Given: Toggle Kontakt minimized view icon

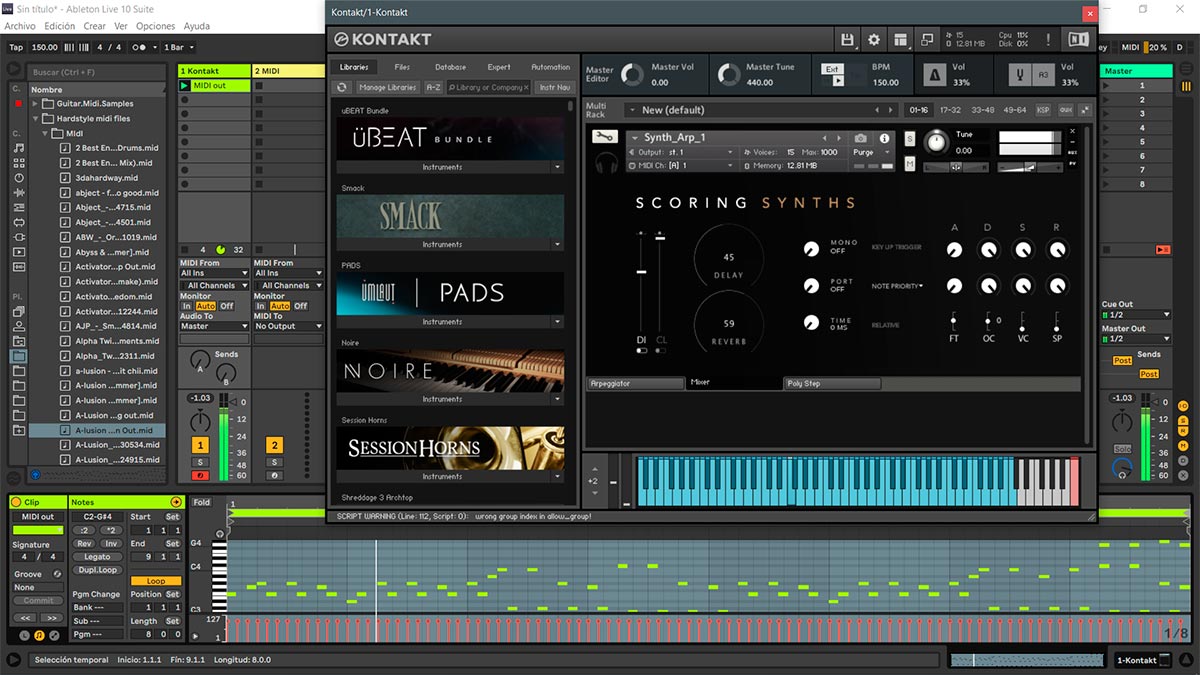Looking at the screenshot, I should coord(927,39).
